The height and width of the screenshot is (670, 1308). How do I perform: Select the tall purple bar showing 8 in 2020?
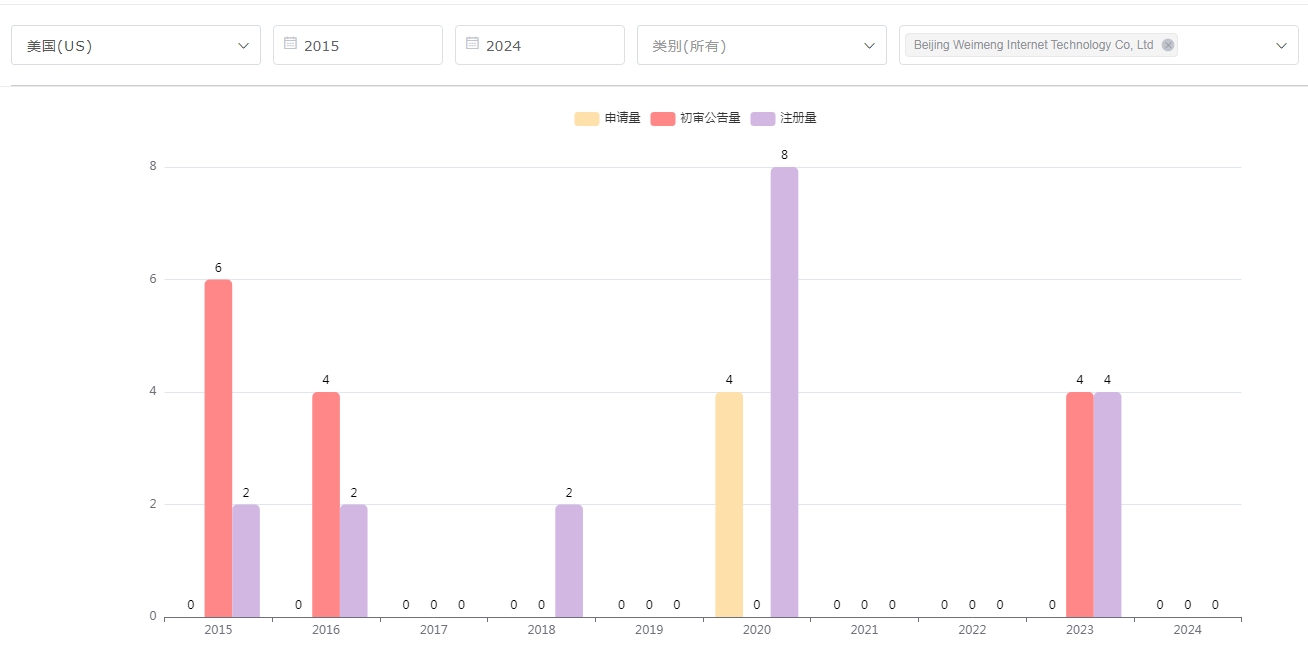[x=784, y=390]
